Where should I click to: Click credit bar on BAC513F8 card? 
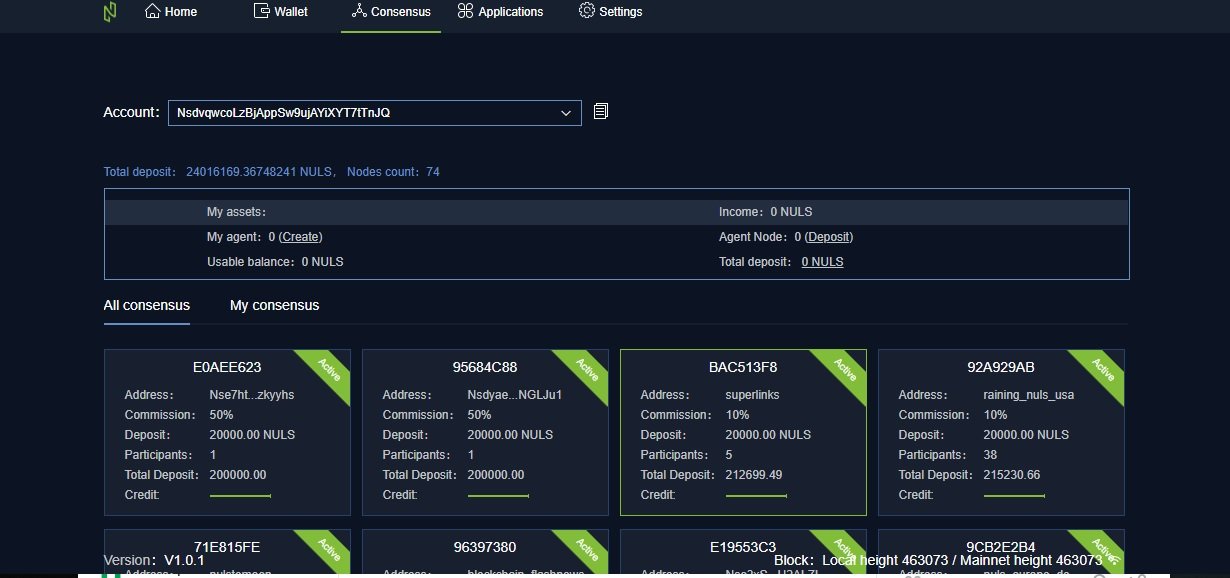(x=757, y=495)
